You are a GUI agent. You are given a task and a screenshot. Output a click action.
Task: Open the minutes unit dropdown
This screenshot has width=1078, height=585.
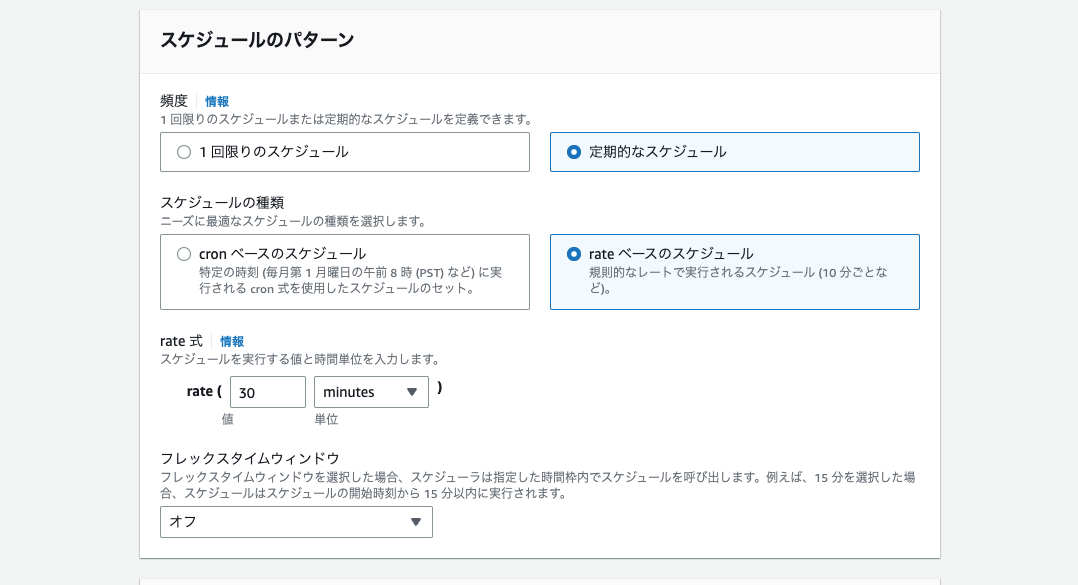(x=371, y=392)
